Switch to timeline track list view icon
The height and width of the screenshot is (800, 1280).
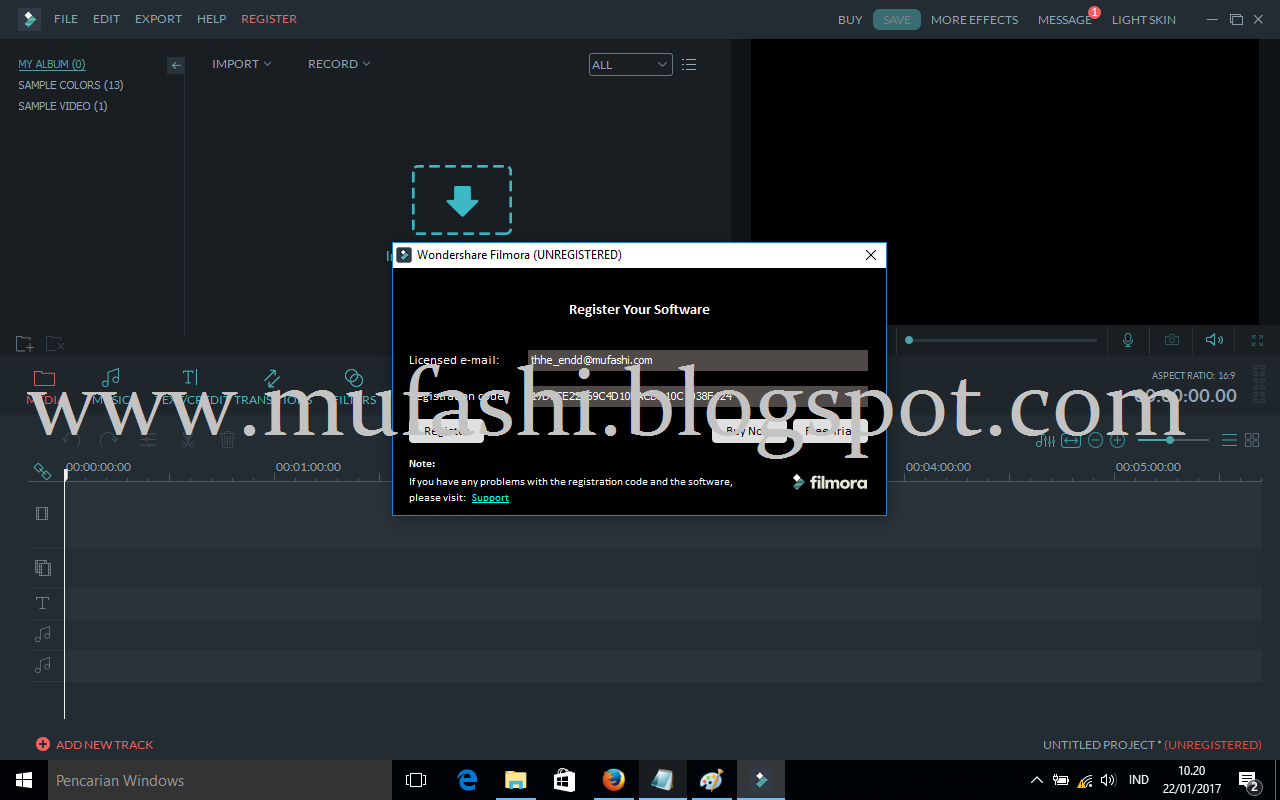[x=1229, y=440]
